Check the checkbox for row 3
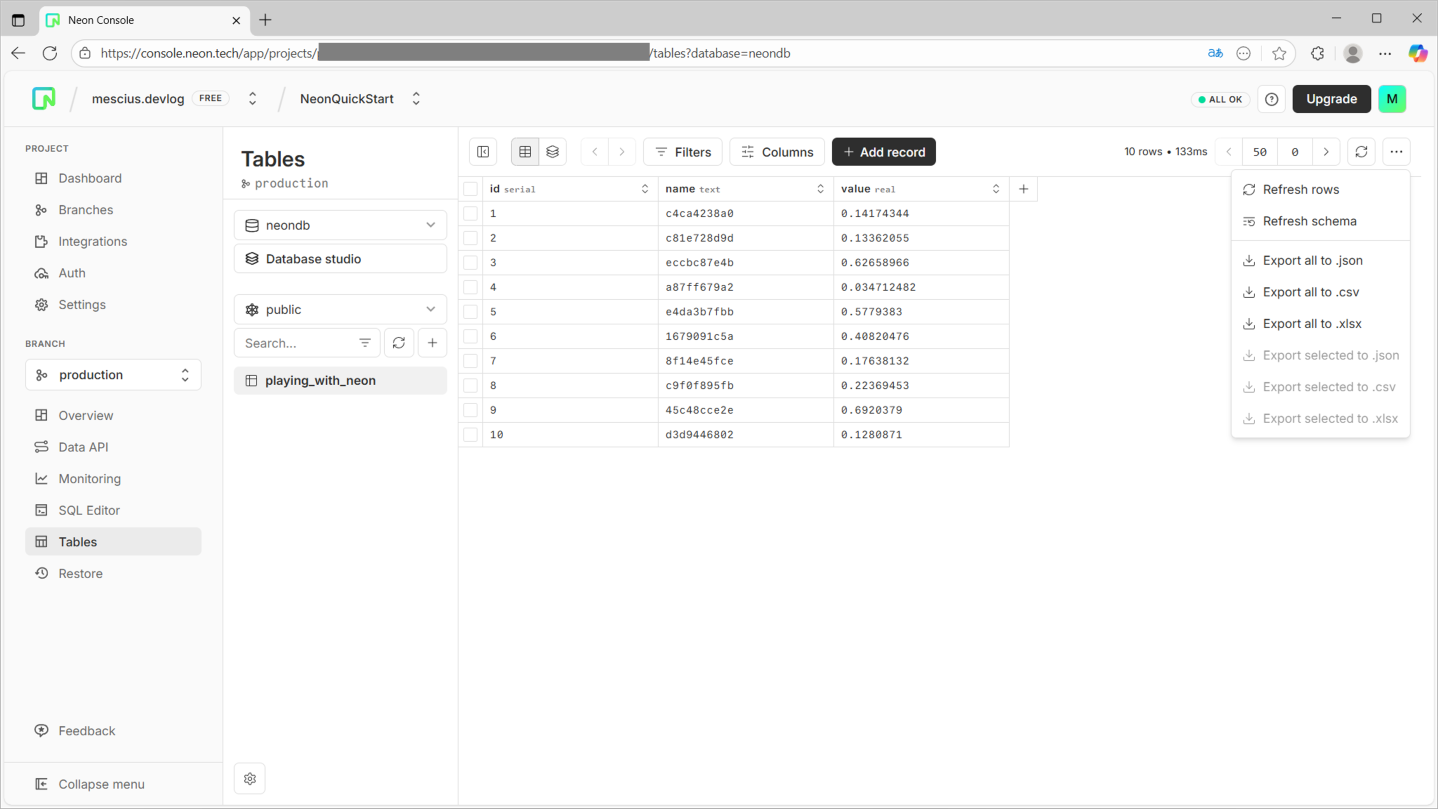The image size is (1438, 809). (470, 263)
